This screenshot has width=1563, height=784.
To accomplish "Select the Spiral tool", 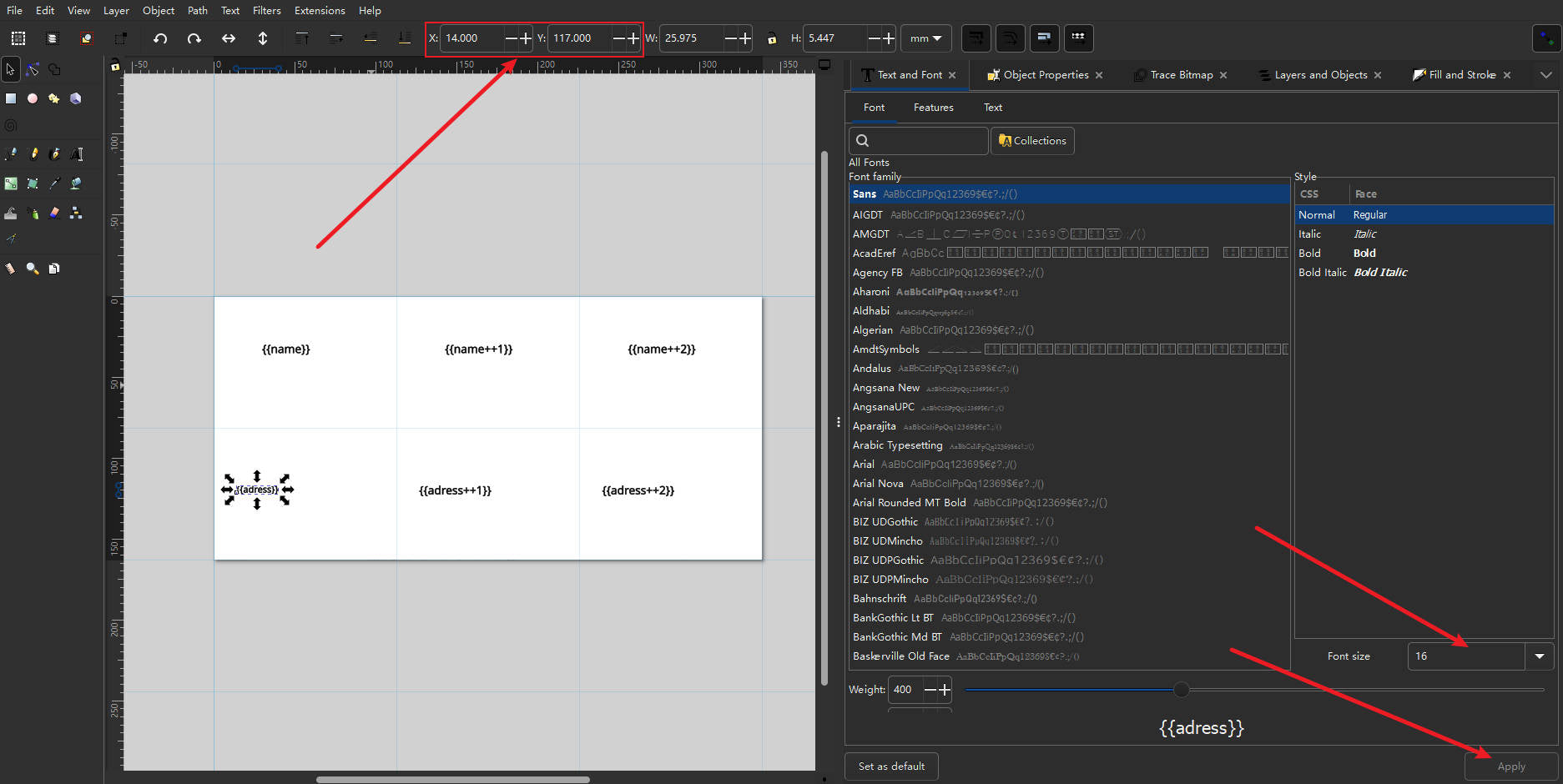I will pyautogui.click(x=11, y=125).
